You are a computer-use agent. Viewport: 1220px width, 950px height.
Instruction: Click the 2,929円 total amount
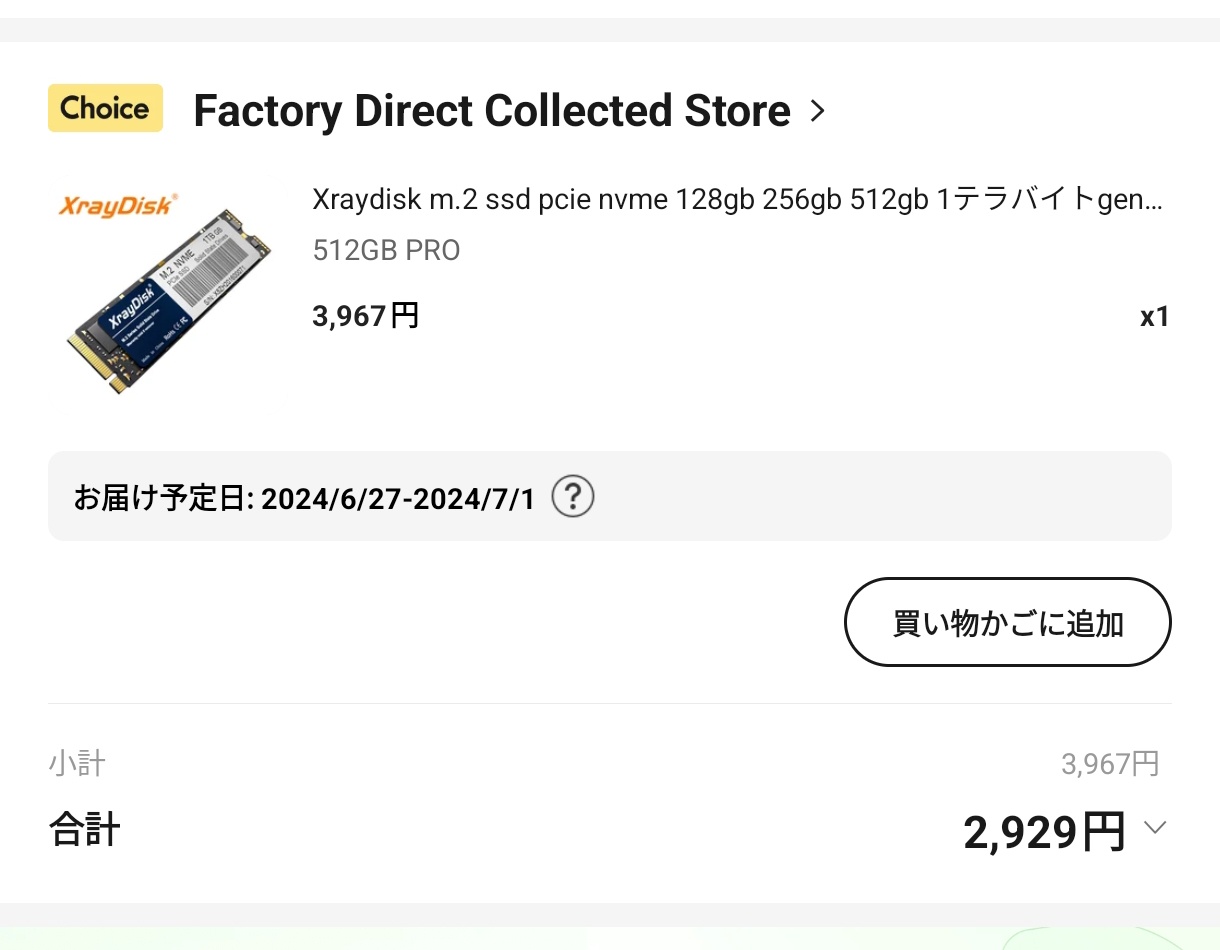coord(1044,832)
